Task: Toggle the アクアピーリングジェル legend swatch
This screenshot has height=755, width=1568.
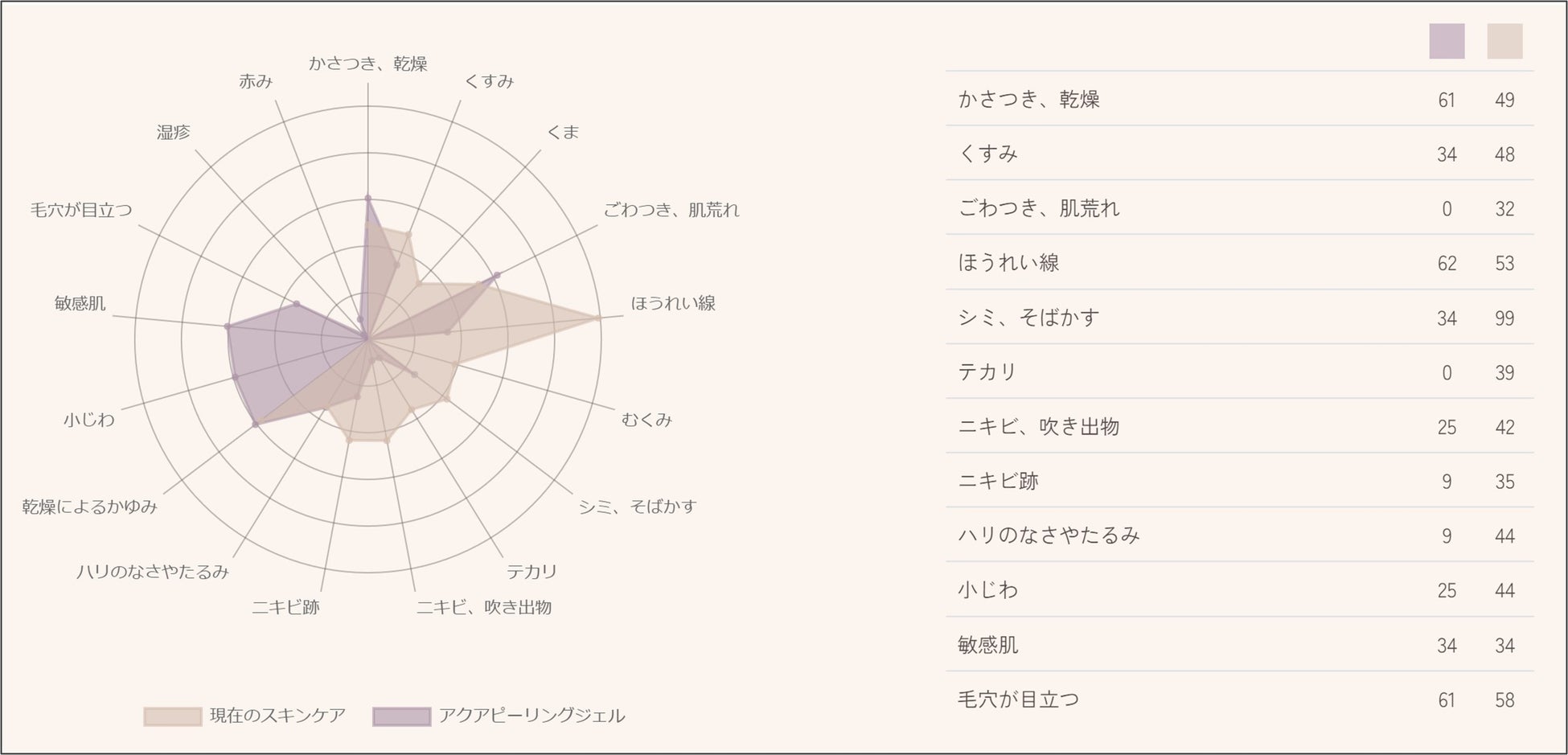Action: point(401,716)
